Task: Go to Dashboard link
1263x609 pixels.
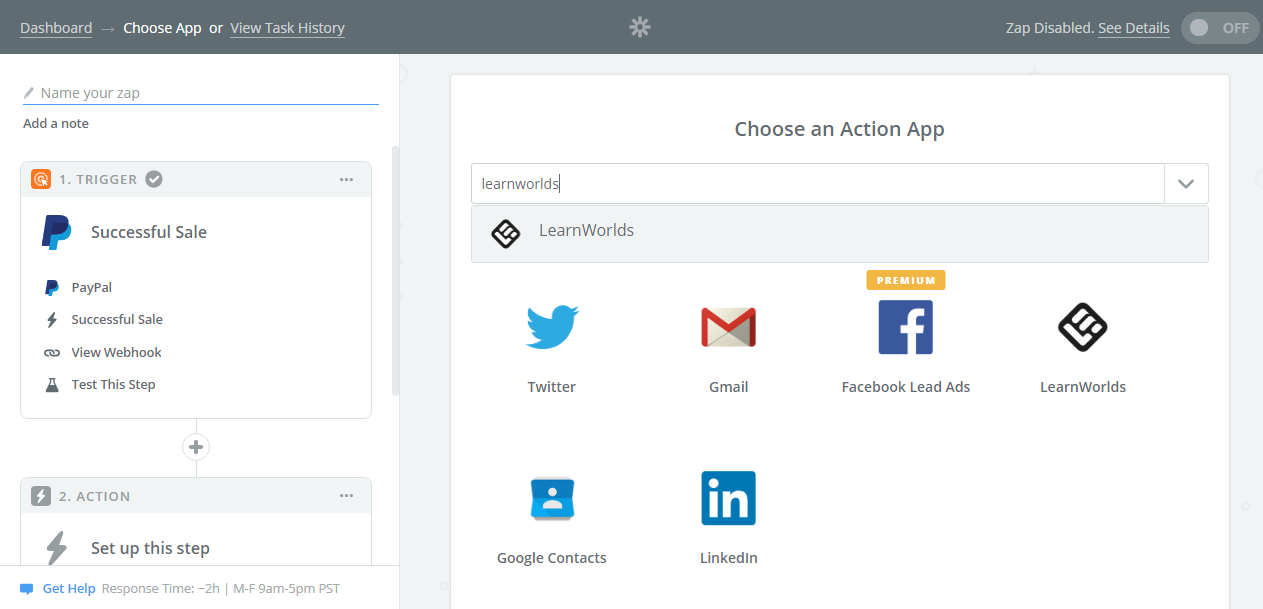Action: click(x=56, y=28)
